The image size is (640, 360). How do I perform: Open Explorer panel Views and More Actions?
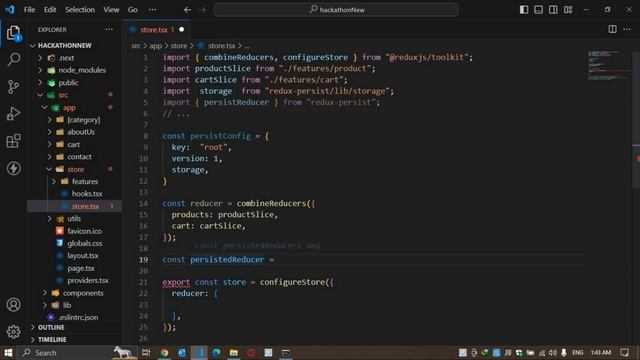(x=109, y=29)
